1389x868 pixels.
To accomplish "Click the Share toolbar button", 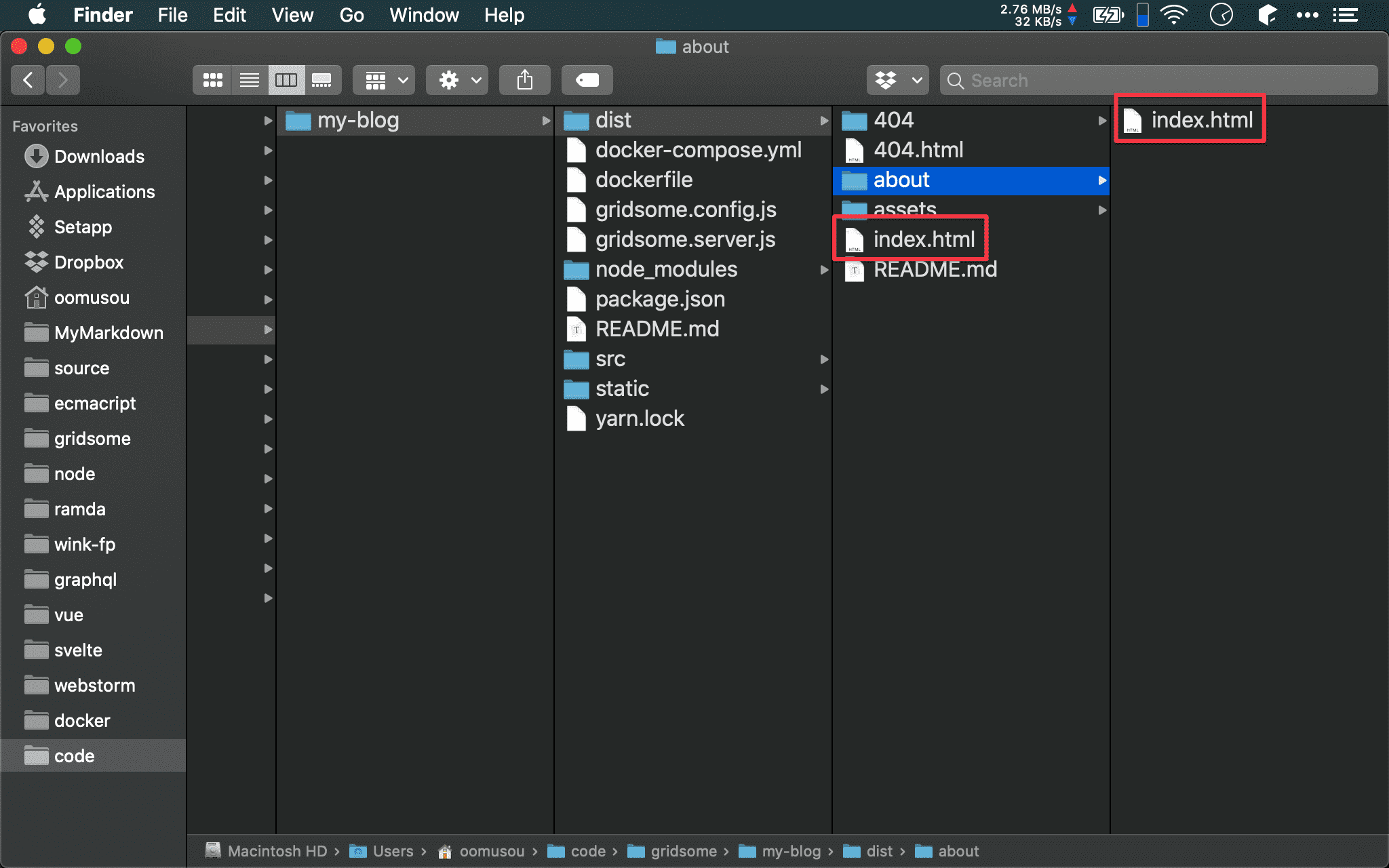I will (524, 81).
